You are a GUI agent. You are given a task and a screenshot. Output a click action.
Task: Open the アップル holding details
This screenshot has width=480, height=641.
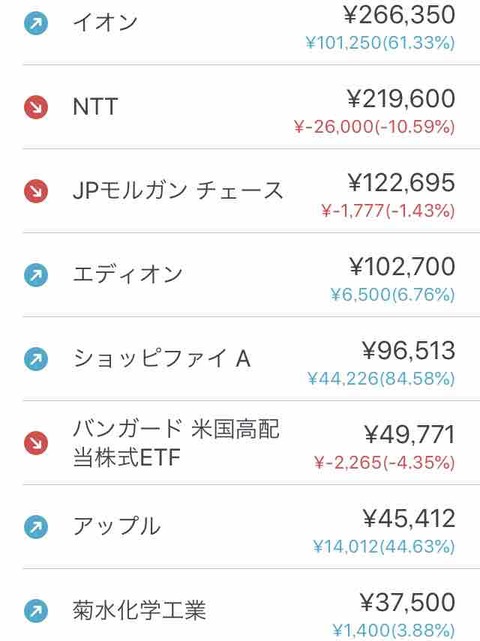[x=251, y=527]
